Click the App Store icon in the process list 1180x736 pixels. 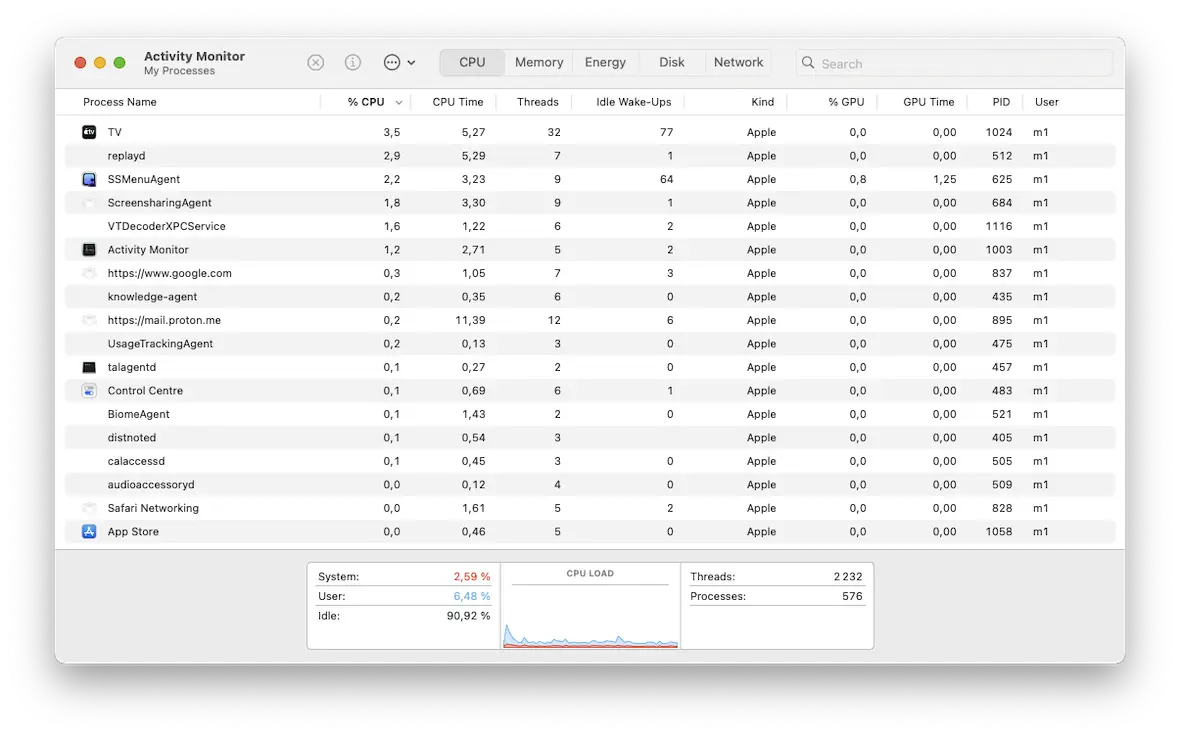pyautogui.click(x=89, y=531)
